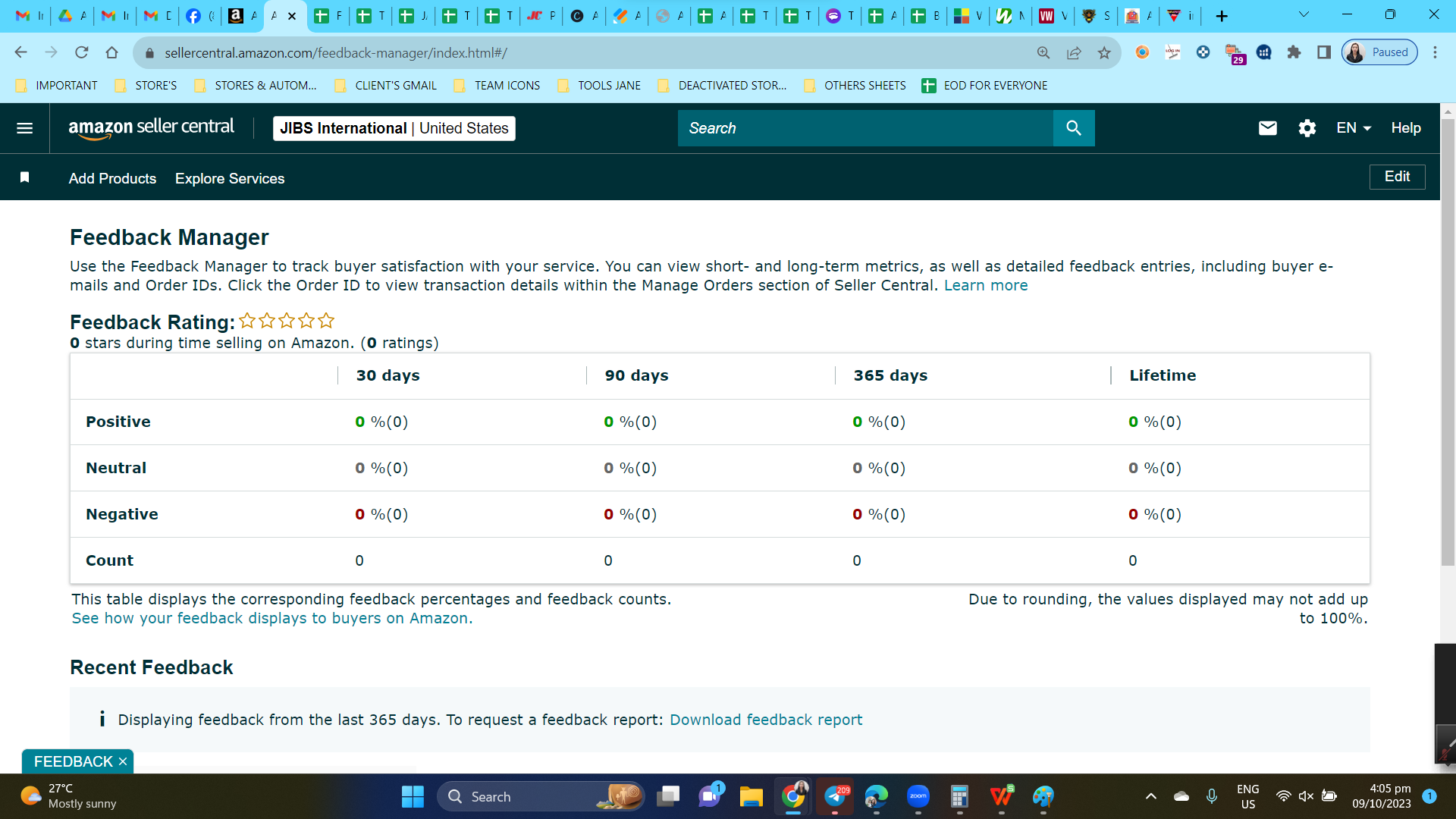Open the STORES & AUTOM... bookmarks folder
Viewport: 1456px width, 819px height.
[256, 86]
